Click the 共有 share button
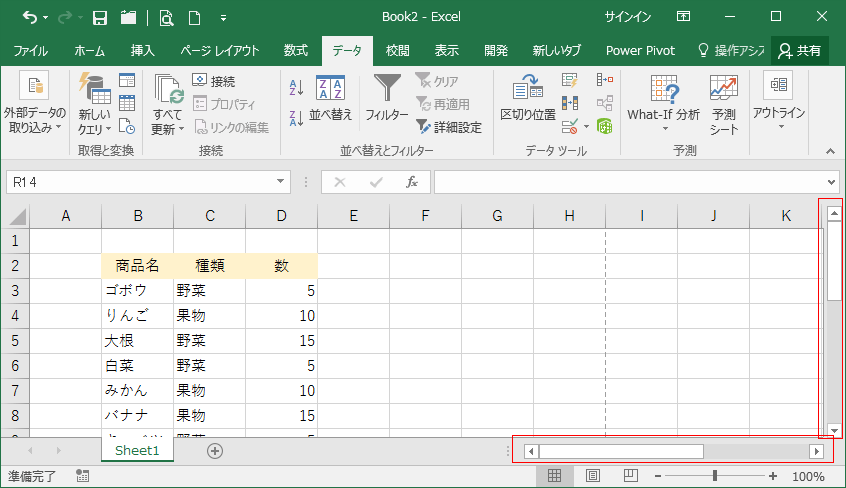 [x=799, y=50]
